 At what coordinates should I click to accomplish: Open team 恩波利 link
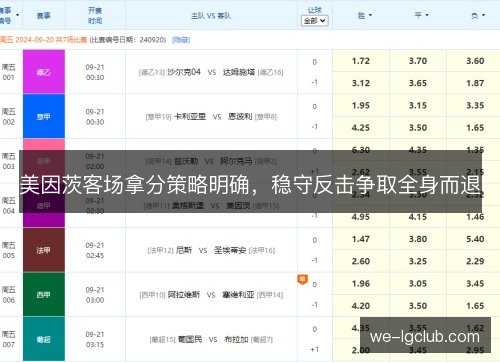pyautogui.click(x=240, y=117)
